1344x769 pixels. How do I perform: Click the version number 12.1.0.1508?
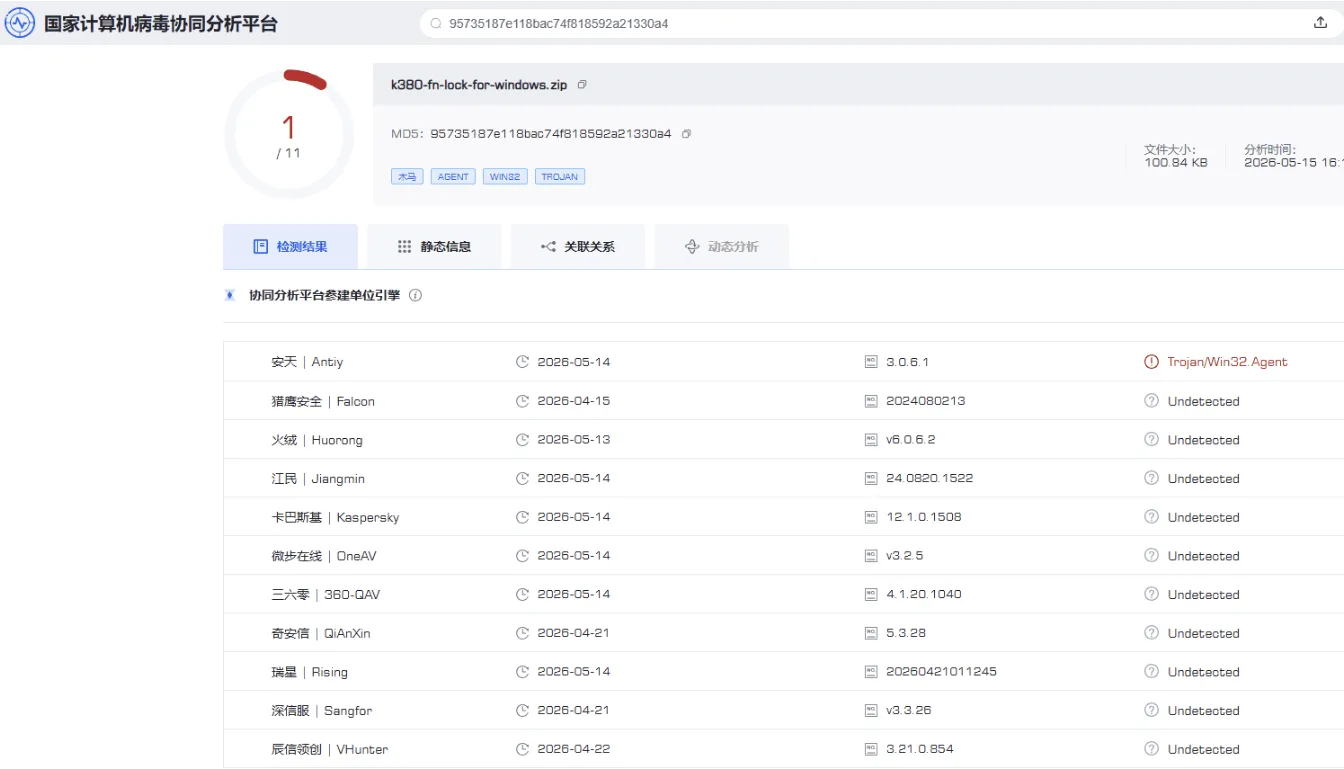pyautogui.click(x=923, y=517)
